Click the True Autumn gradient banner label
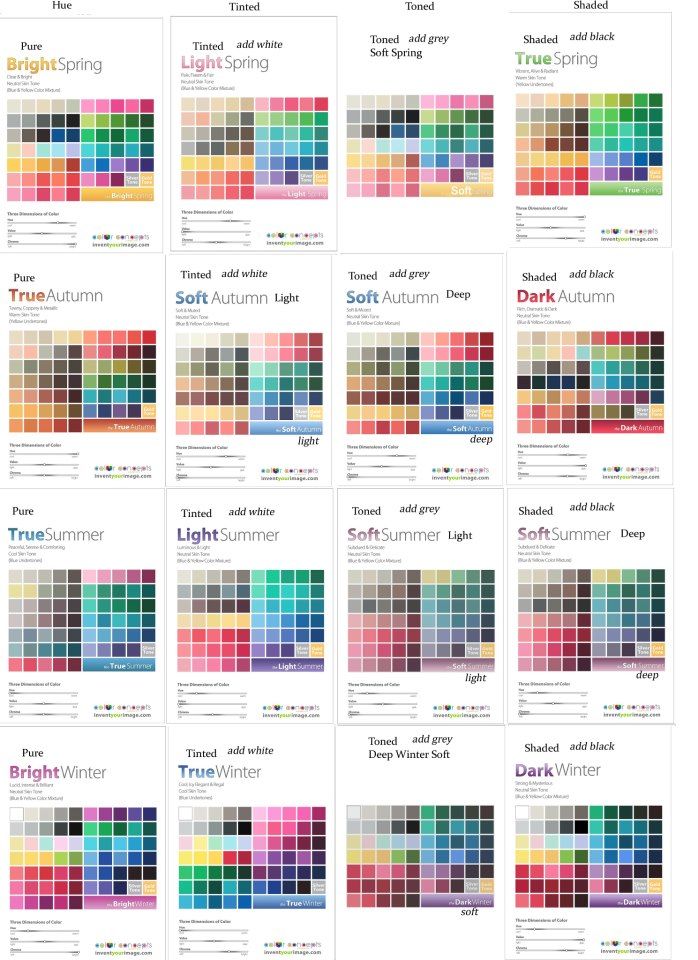 click(x=119, y=426)
